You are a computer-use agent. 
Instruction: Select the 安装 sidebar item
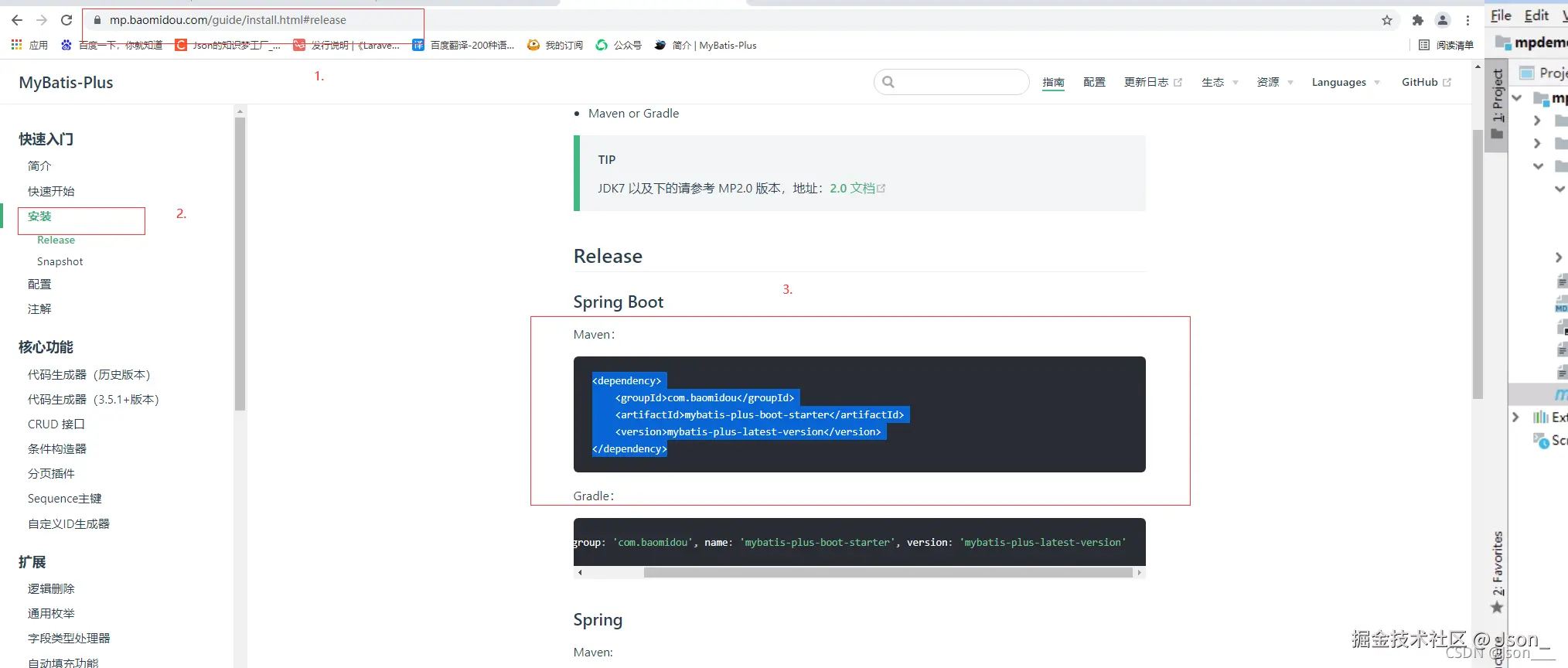(39, 216)
